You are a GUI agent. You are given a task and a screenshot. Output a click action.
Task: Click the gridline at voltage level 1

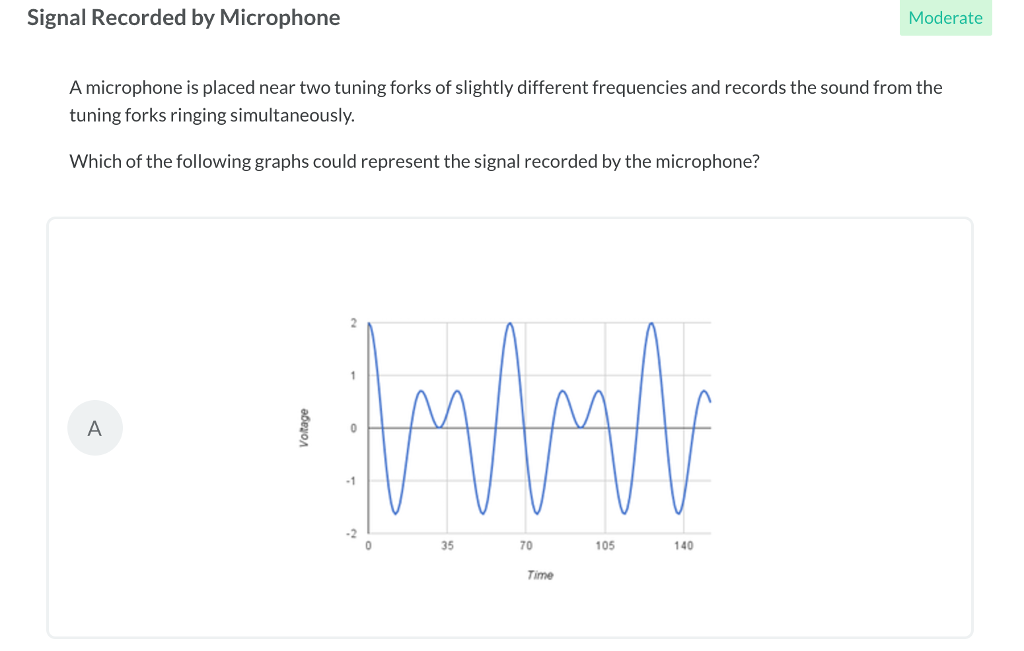pos(600,375)
